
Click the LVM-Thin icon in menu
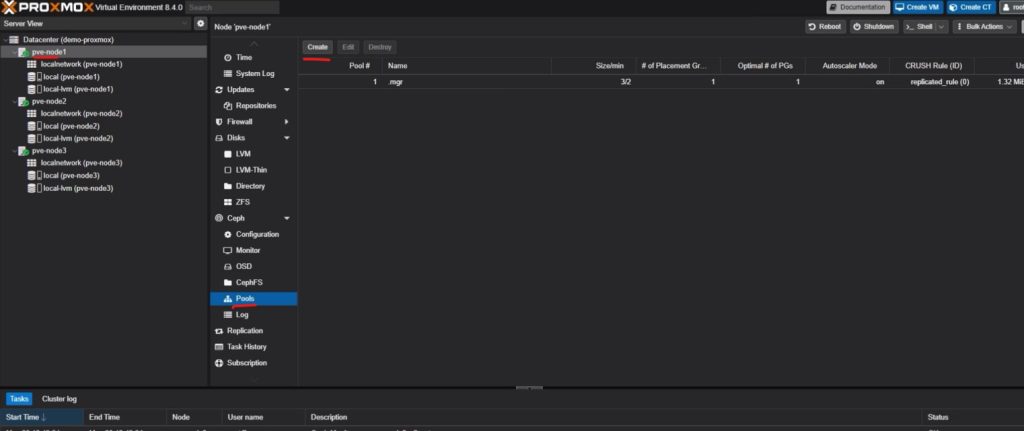(228, 170)
